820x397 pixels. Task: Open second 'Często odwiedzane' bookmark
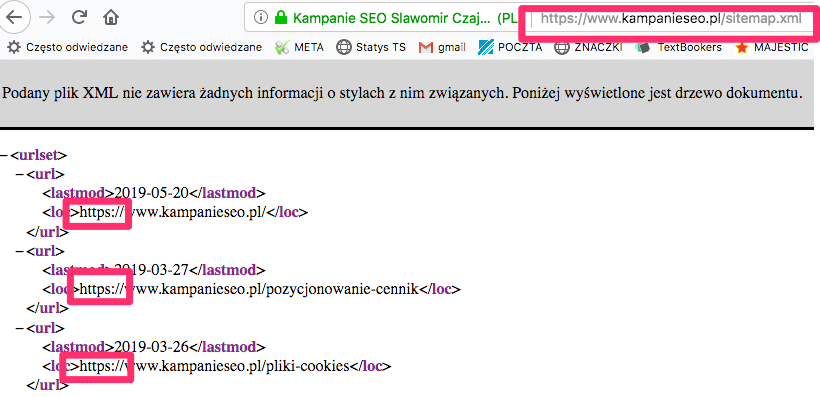click(202, 48)
